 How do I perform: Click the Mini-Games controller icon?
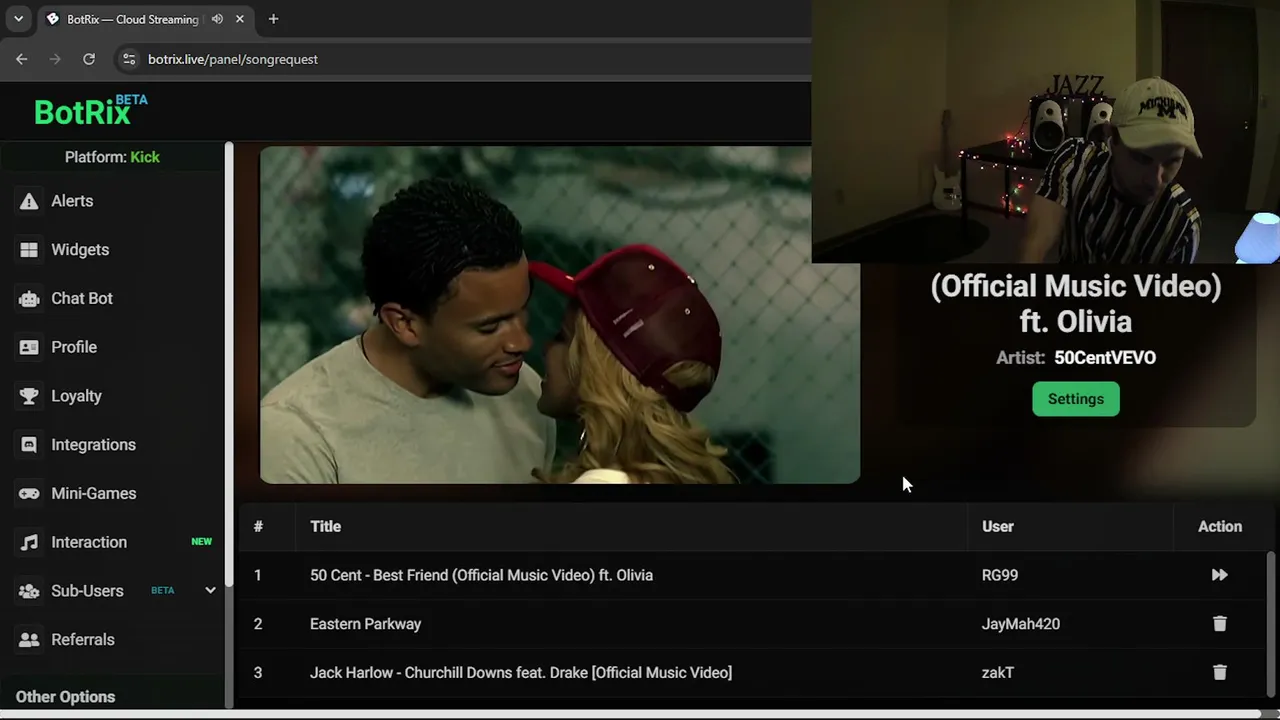(x=29, y=493)
